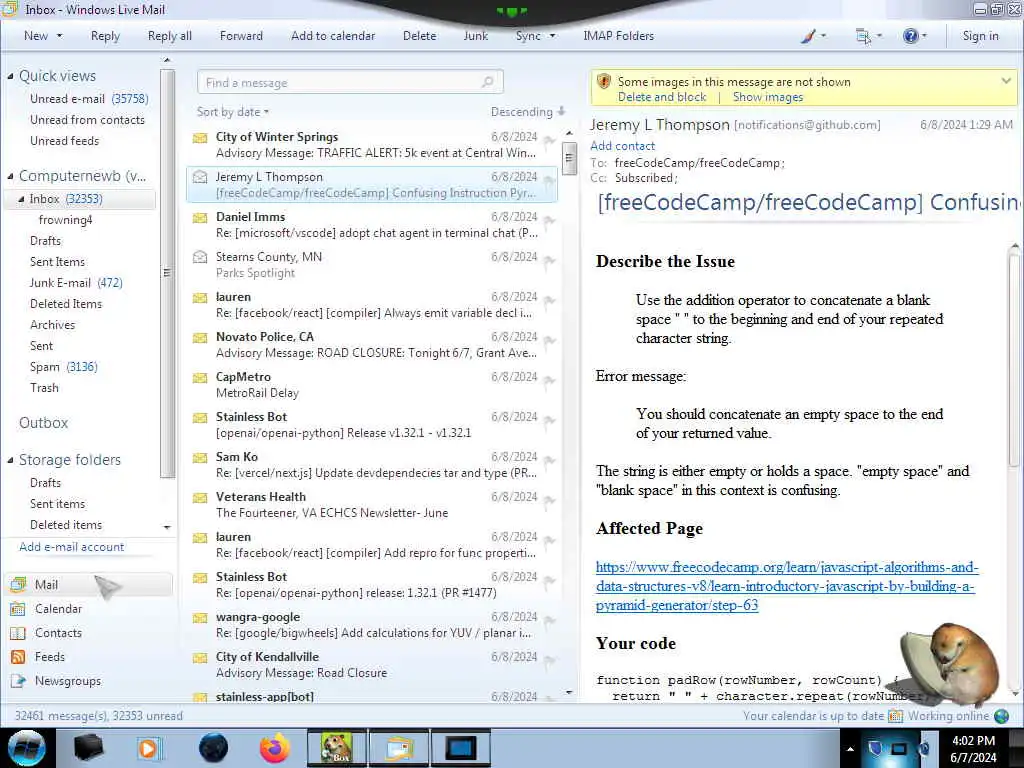
Task: Show hidden tray icons arrow
Action: click(850, 749)
